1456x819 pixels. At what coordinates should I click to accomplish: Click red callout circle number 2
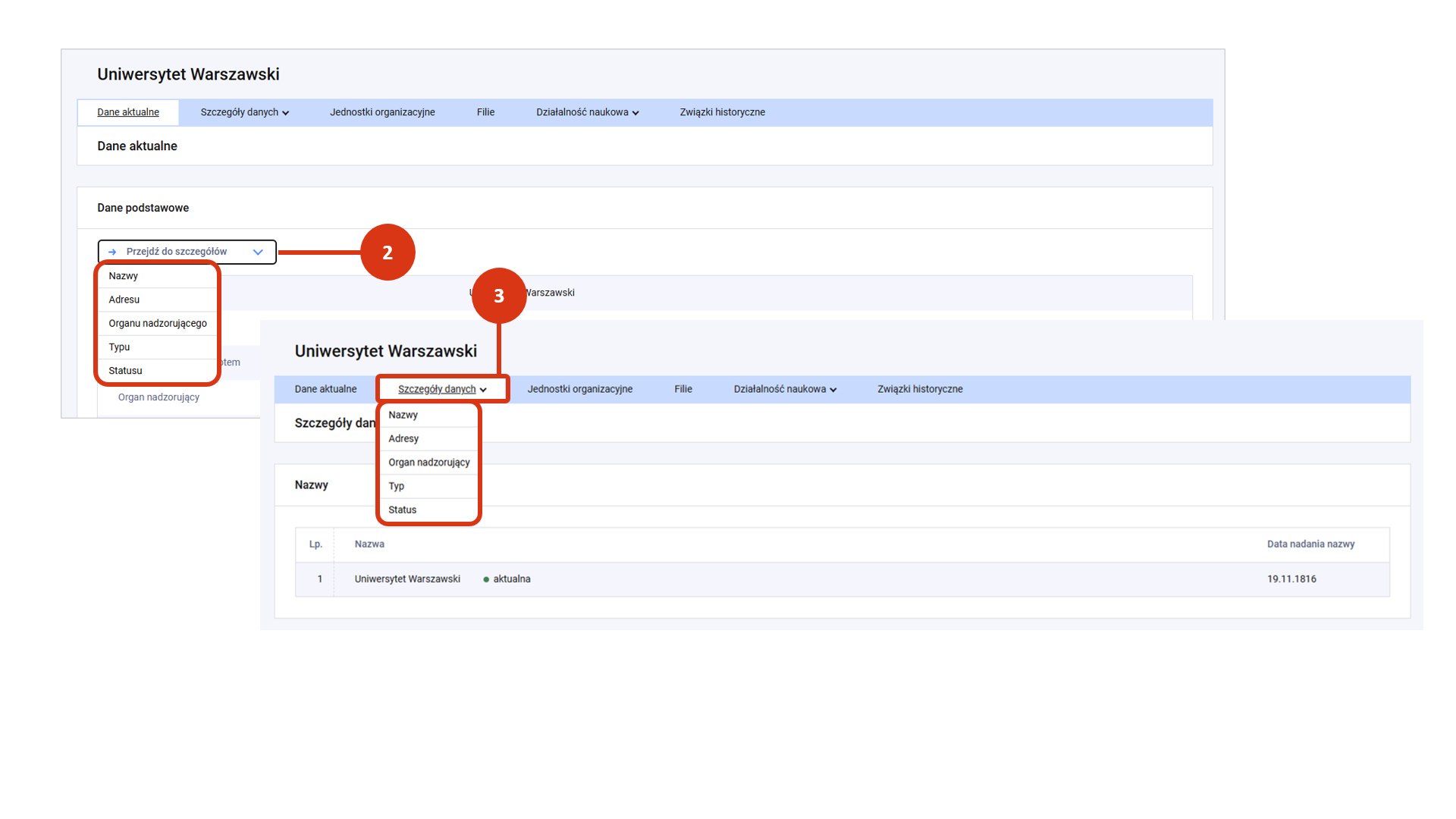(x=388, y=253)
